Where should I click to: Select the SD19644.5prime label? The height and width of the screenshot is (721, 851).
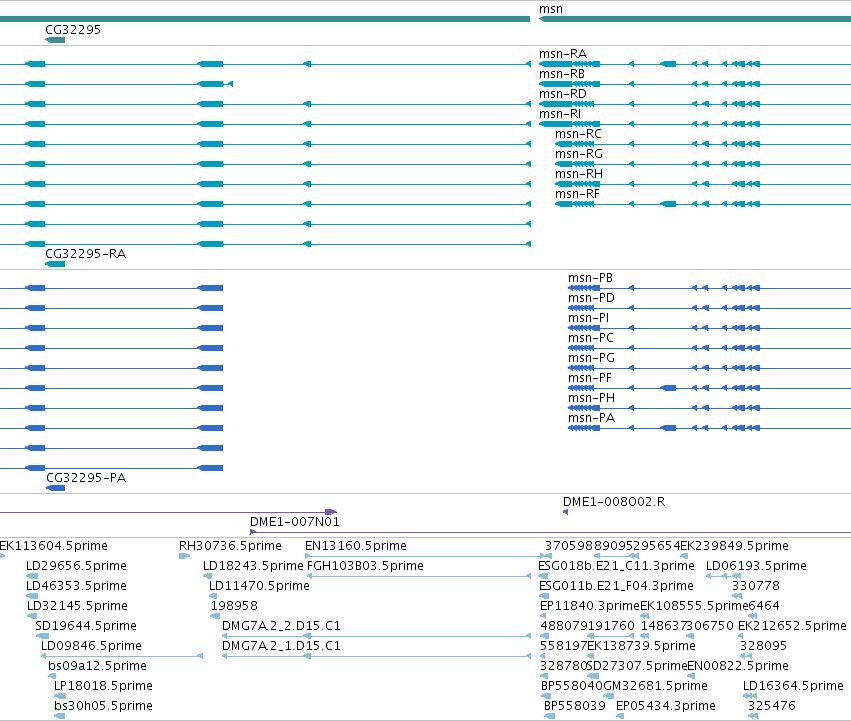click(86, 627)
